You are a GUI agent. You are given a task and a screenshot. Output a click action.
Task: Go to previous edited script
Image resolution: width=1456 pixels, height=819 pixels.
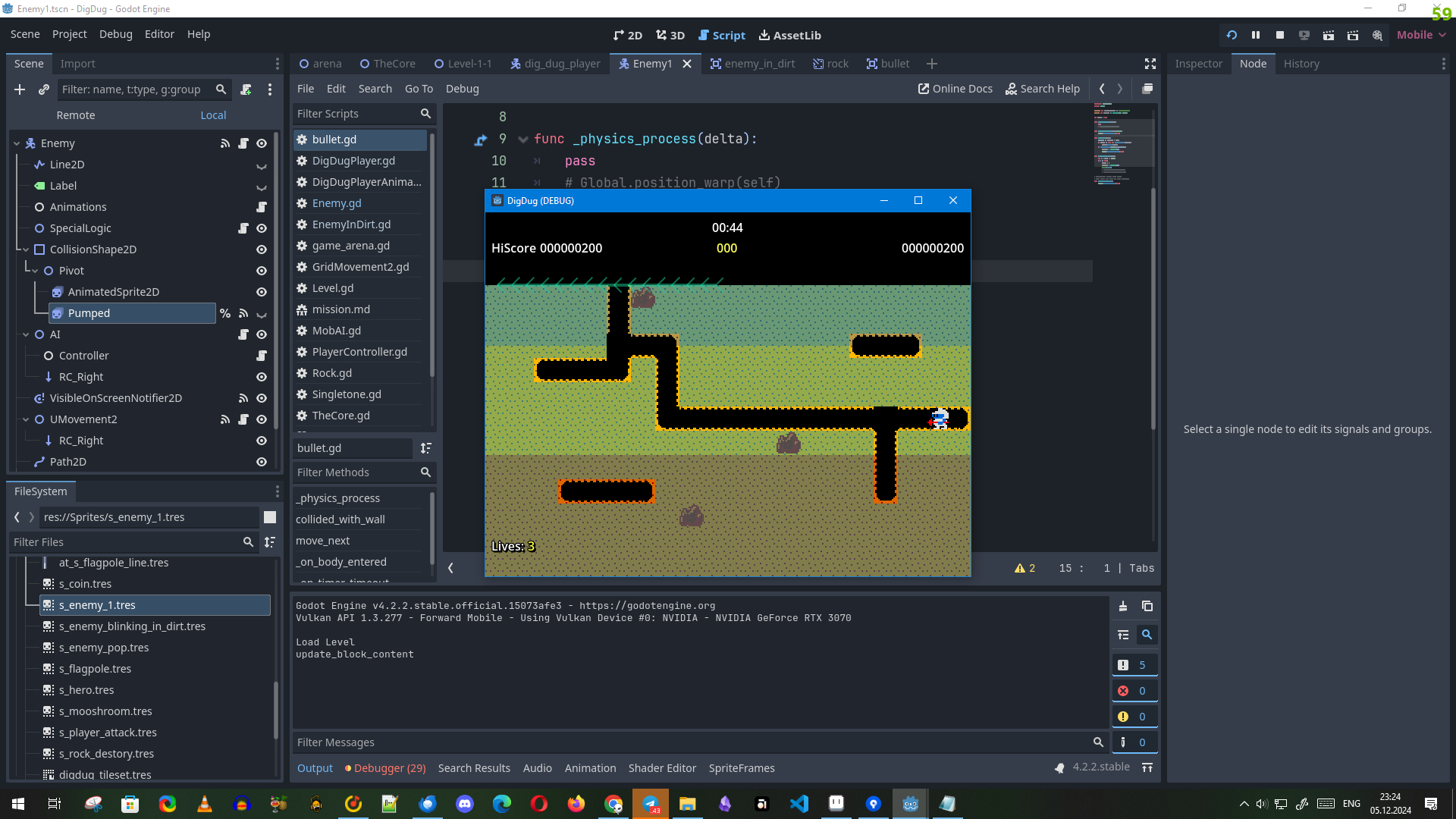point(1102,89)
